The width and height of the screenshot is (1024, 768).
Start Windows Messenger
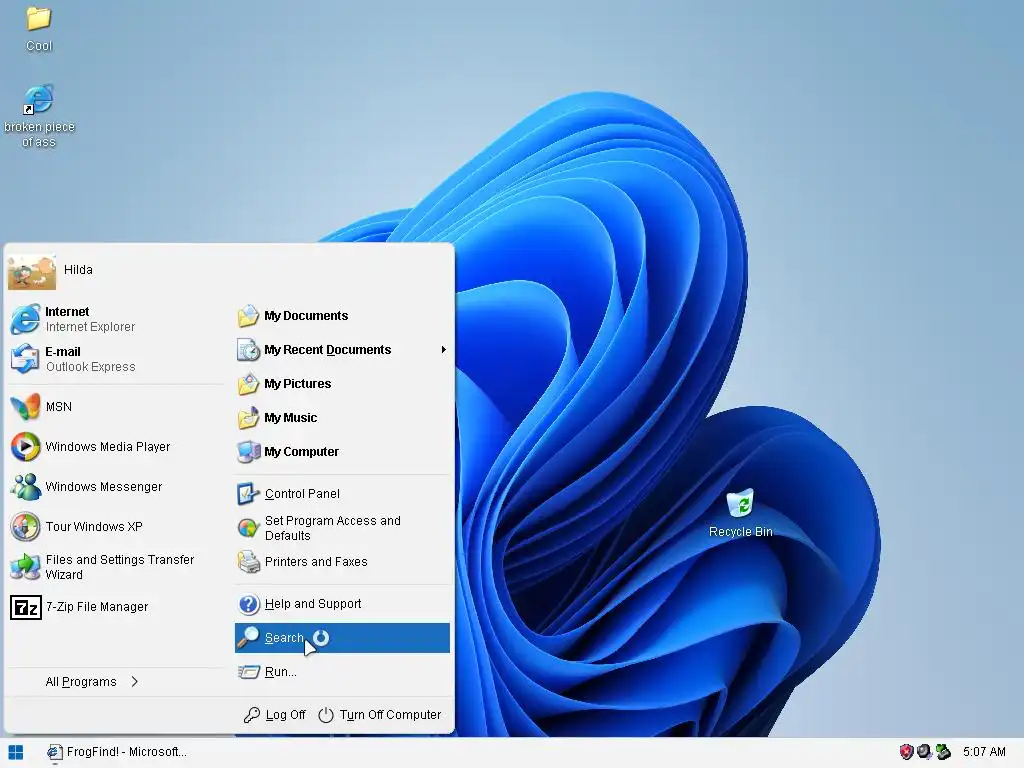click(114, 487)
